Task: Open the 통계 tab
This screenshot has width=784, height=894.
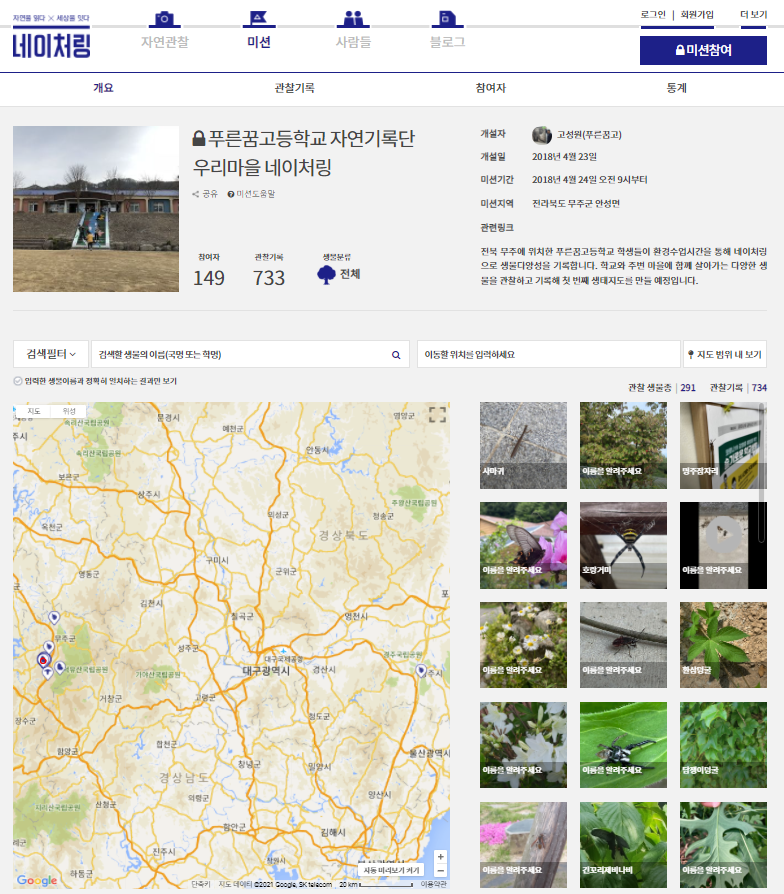Action: [676, 88]
